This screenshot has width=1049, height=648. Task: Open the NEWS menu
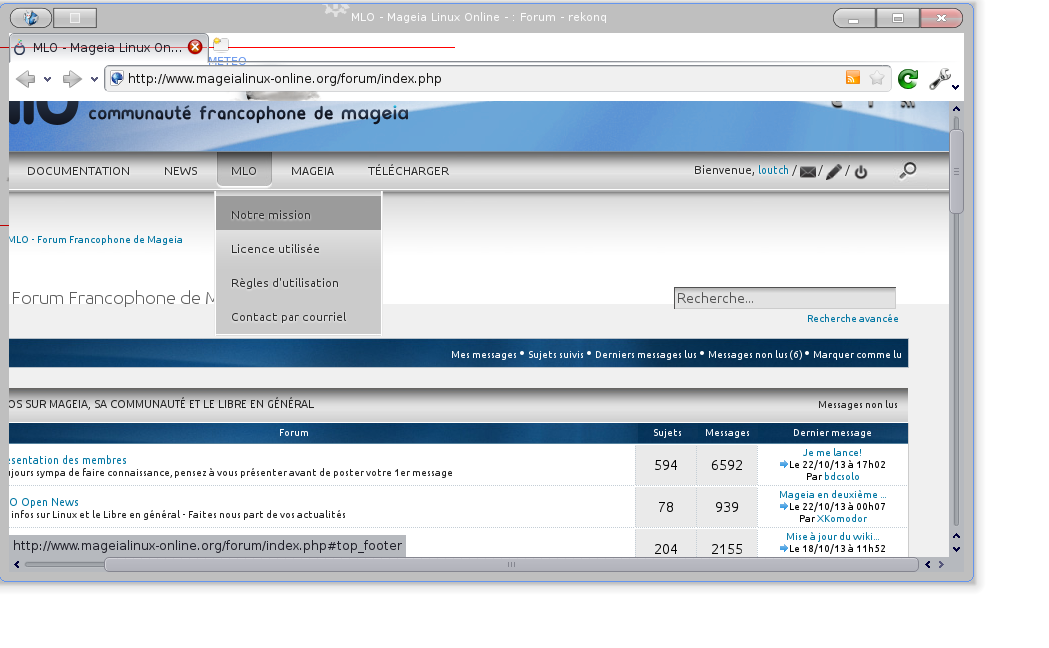(x=181, y=171)
